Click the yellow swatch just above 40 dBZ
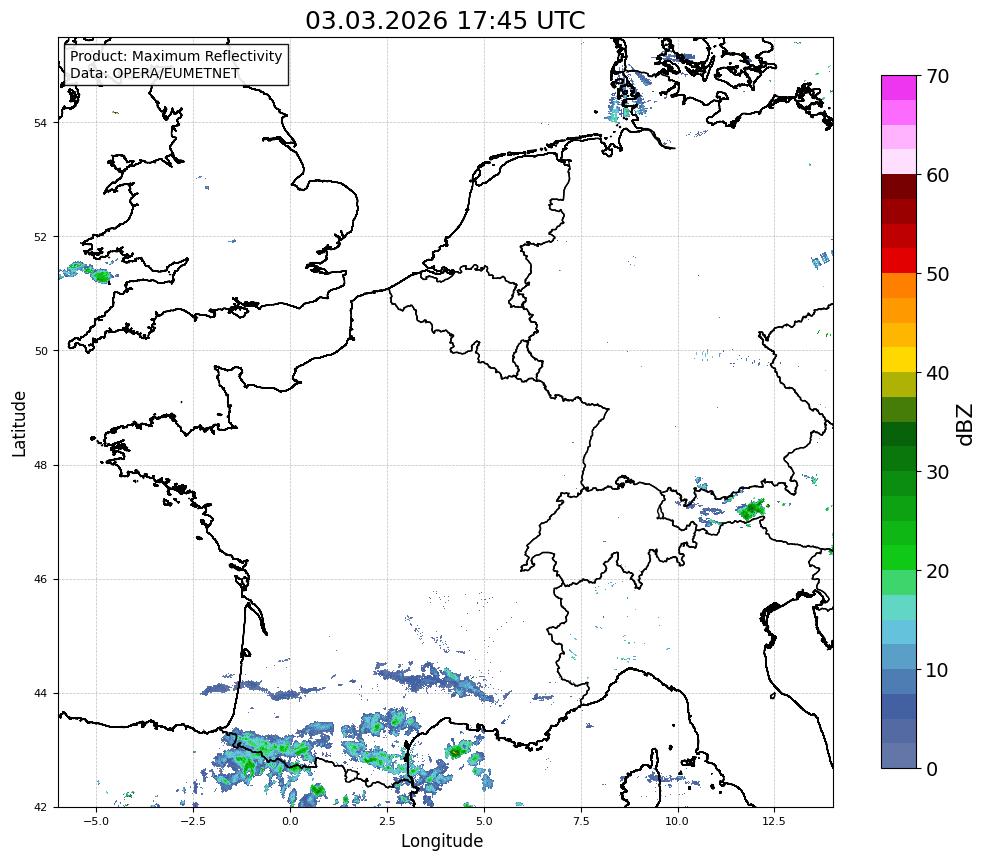The image size is (985, 860). tap(899, 360)
